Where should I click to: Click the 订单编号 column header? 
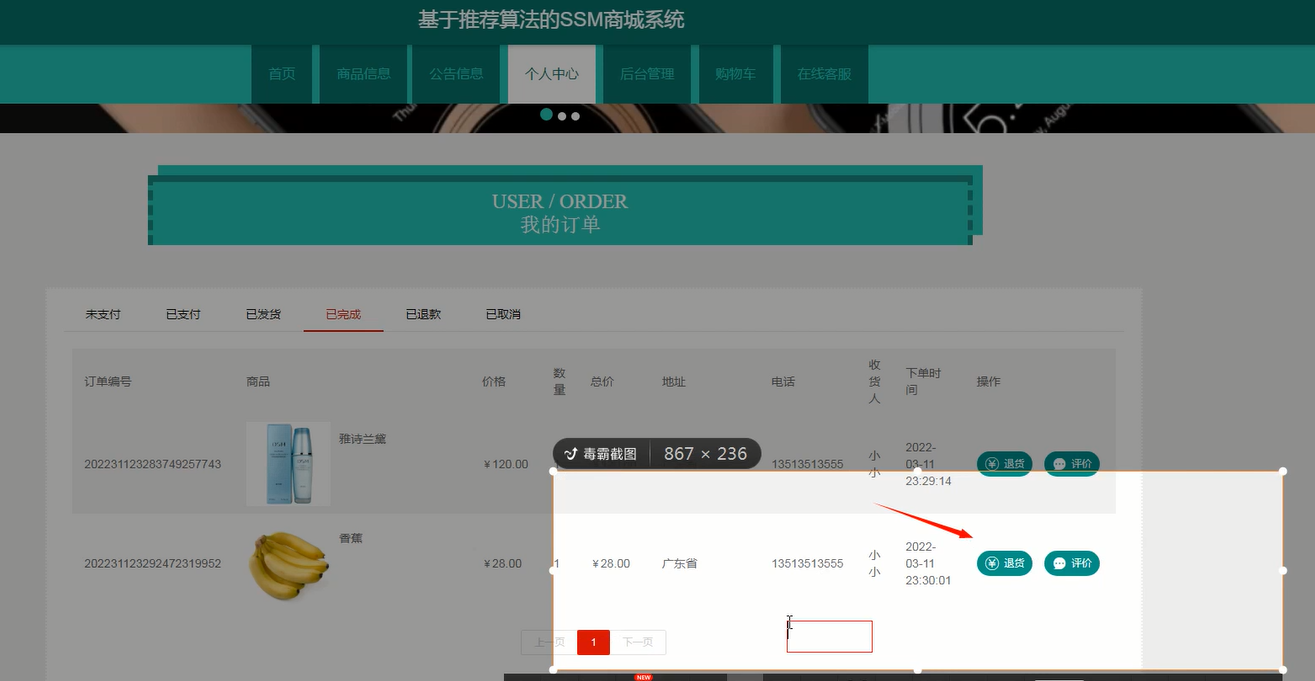108,382
